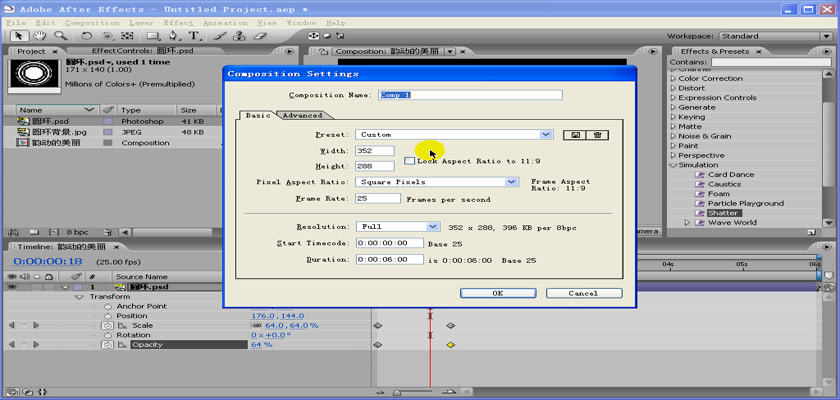The width and height of the screenshot is (840, 400).
Task: Click the timeline current time 0:00:00:18
Action: [x=48, y=261]
